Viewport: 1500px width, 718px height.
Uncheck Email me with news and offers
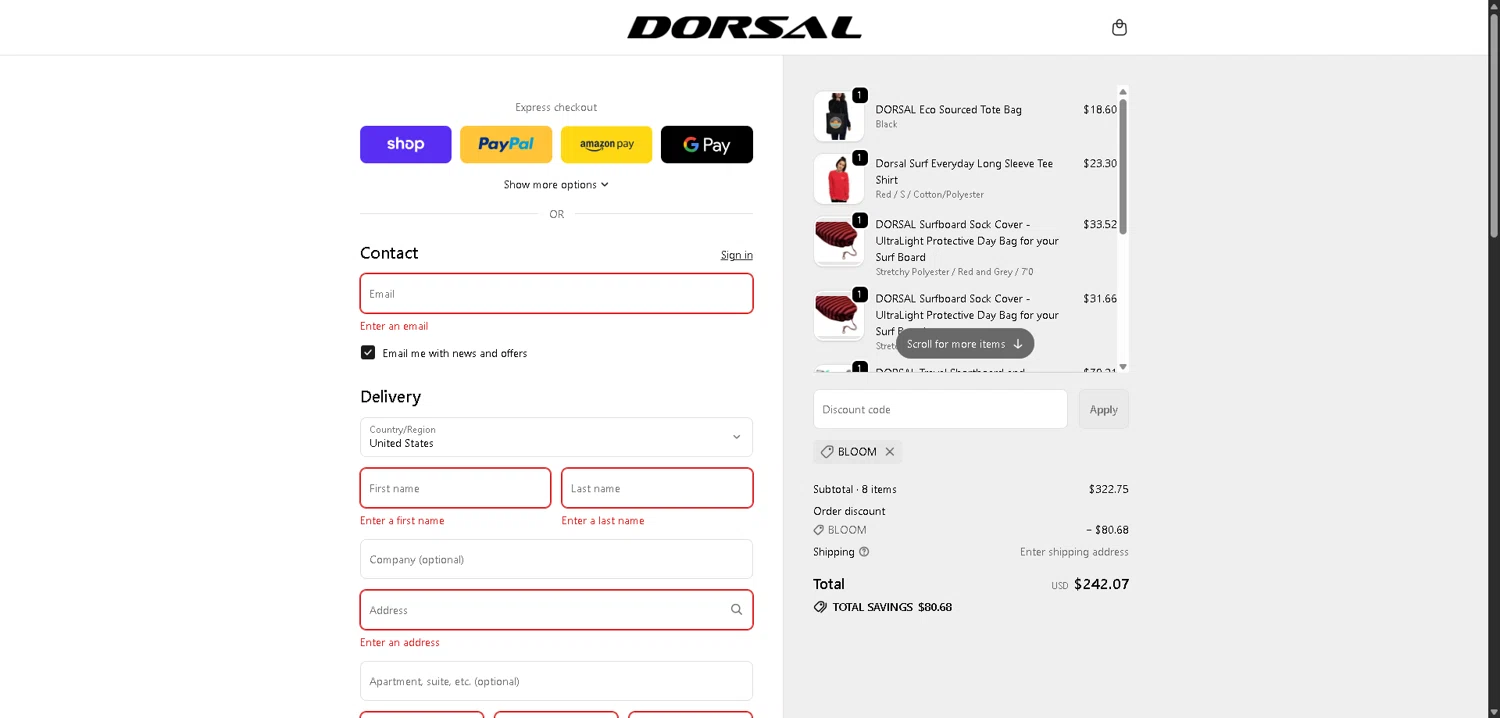(368, 353)
